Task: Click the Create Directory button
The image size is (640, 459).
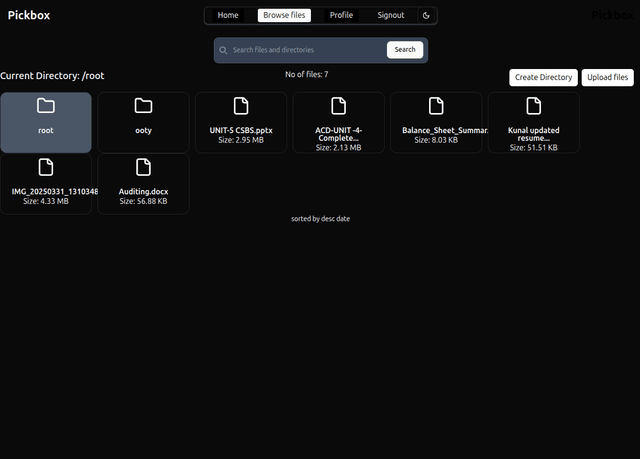Action: tap(543, 77)
